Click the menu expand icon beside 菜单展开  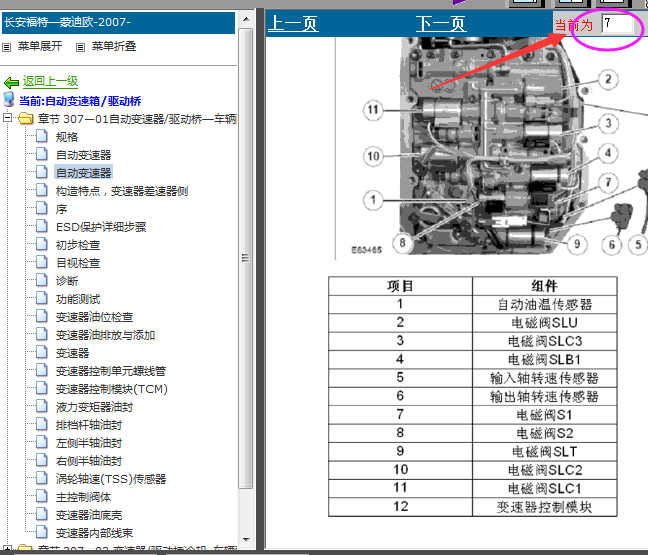pyautogui.click(x=7, y=48)
